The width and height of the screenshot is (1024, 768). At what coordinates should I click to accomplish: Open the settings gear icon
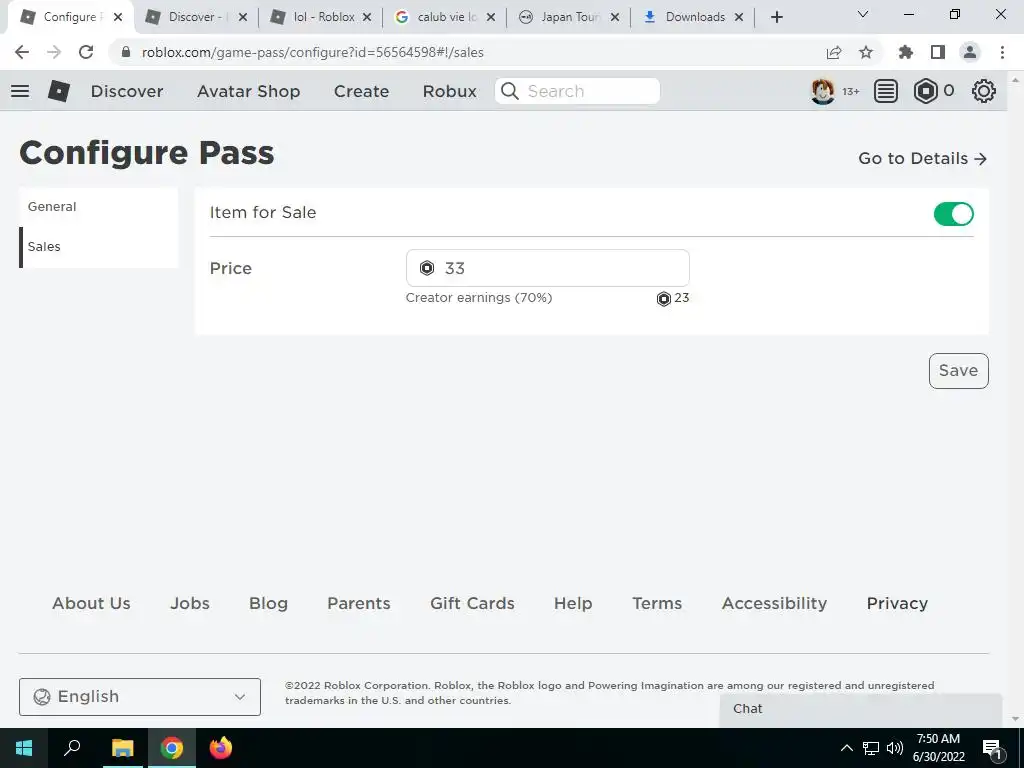tap(984, 91)
